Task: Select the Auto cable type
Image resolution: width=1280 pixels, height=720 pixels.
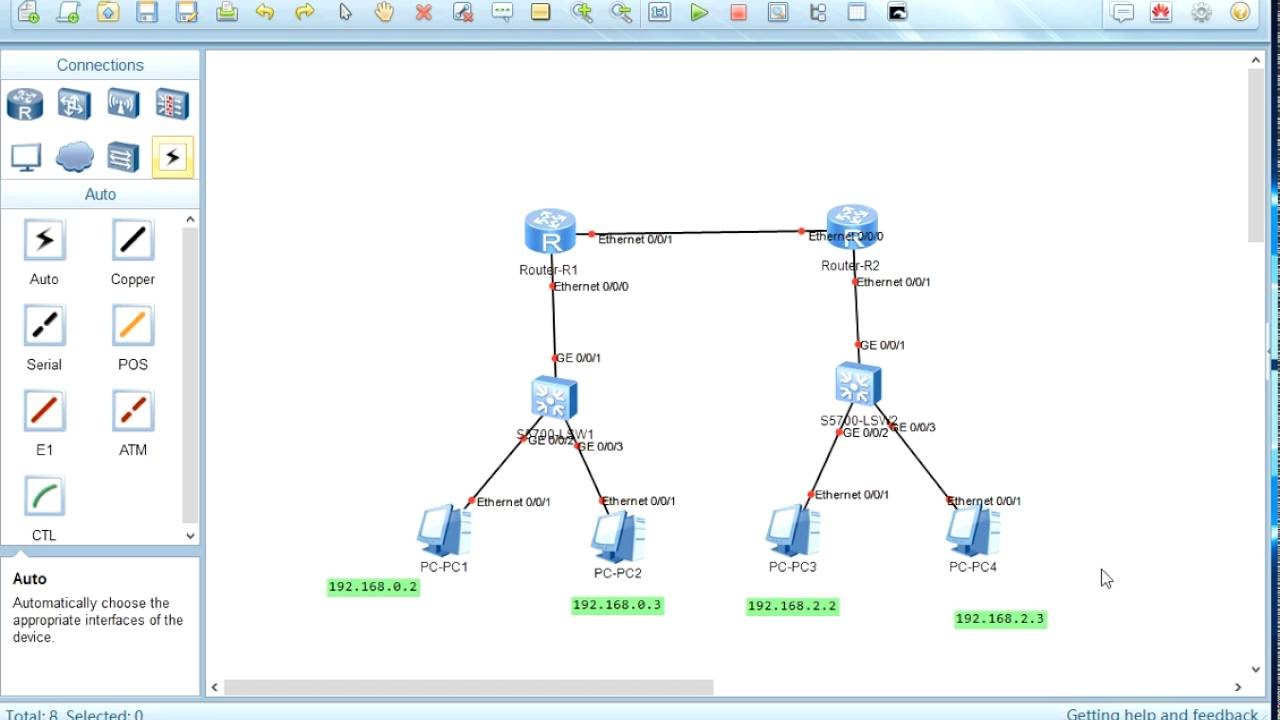Action: pyautogui.click(x=44, y=240)
